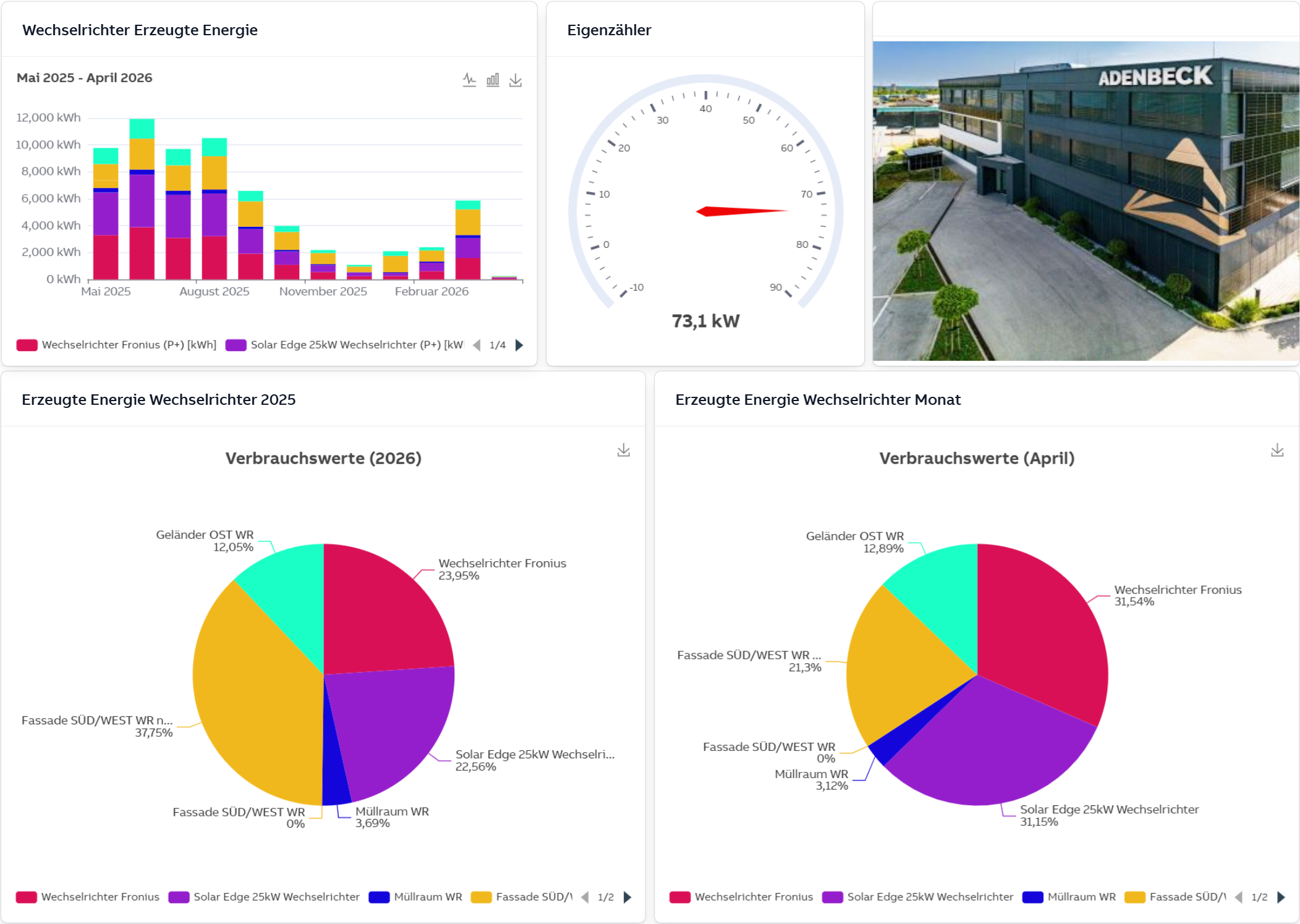Download the Verbrauchswerte (April) pie chart

point(1277,451)
